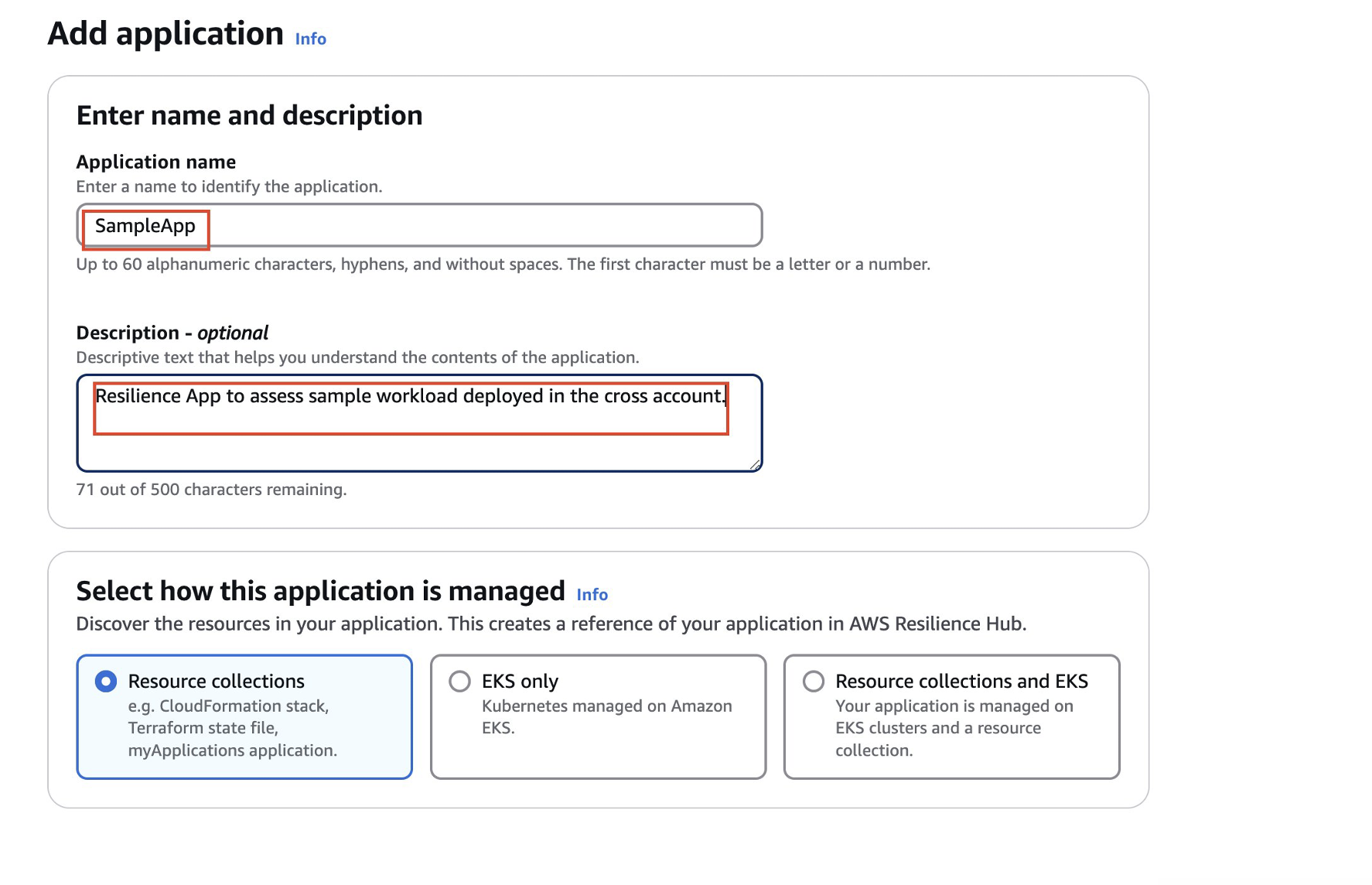Click the filled radio indicator on Resource collections
The height and width of the screenshot is (885, 1372).
pyautogui.click(x=104, y=681)
